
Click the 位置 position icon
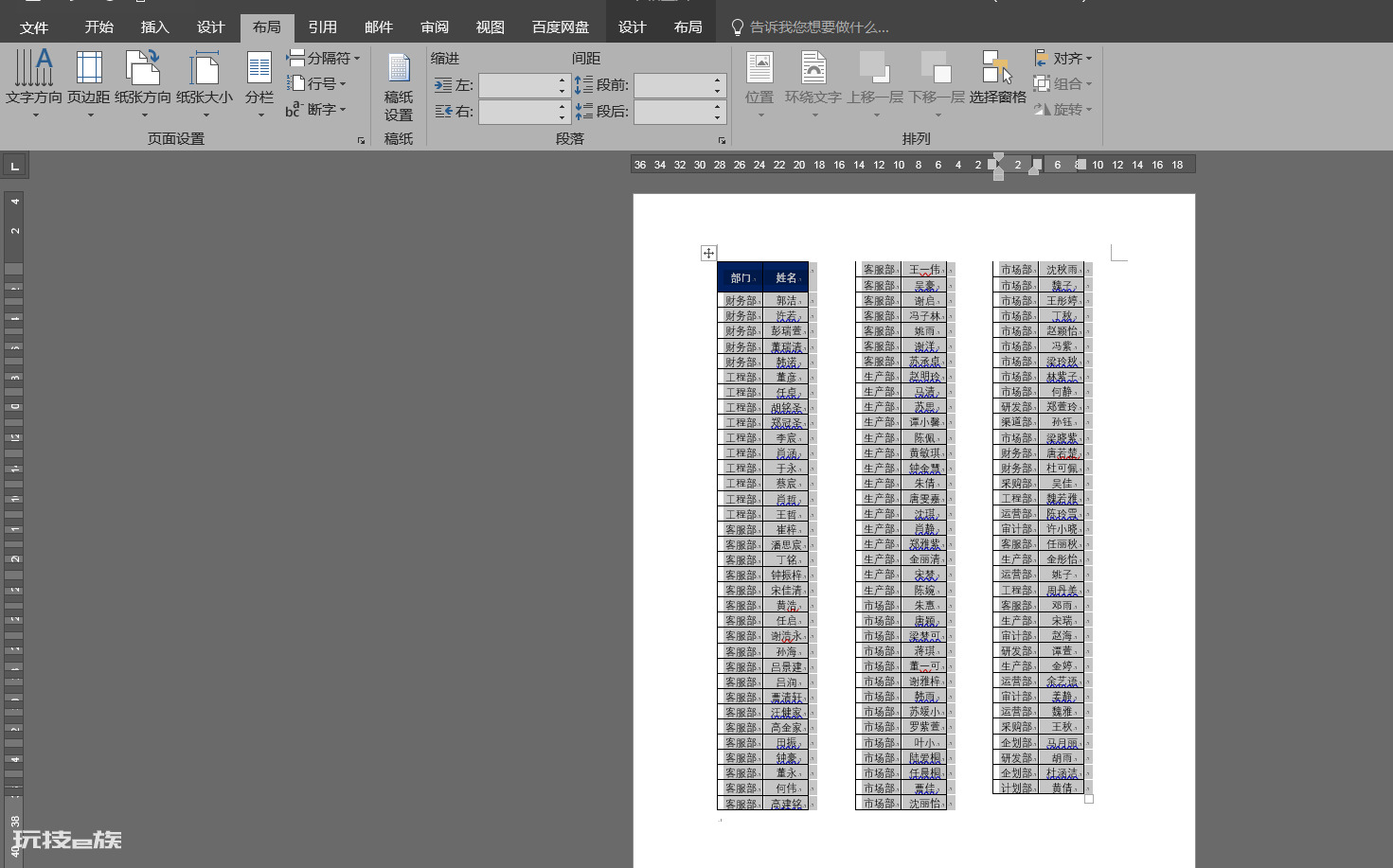click(759, 68)
